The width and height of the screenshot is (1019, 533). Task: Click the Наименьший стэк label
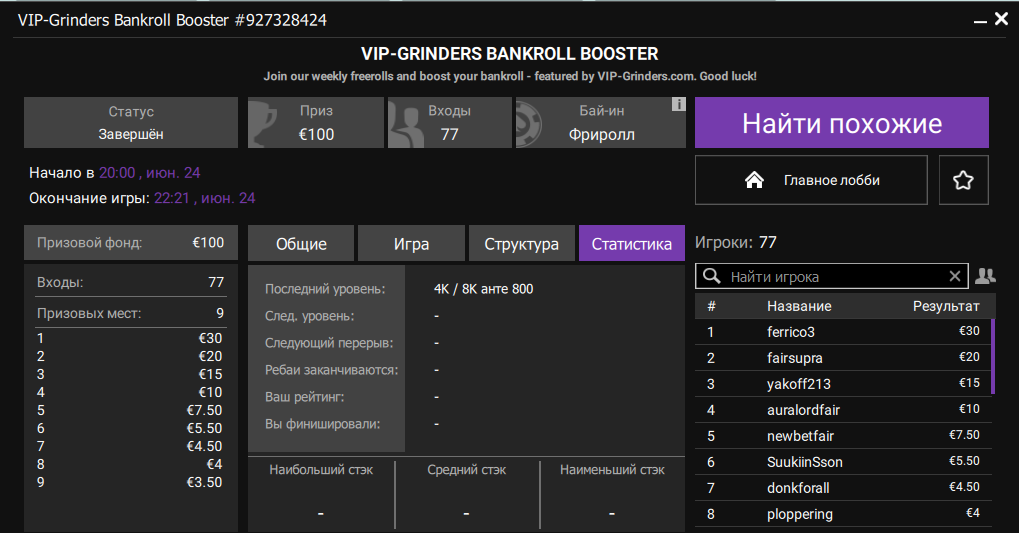pyautogui.click(x=612, y=469)
